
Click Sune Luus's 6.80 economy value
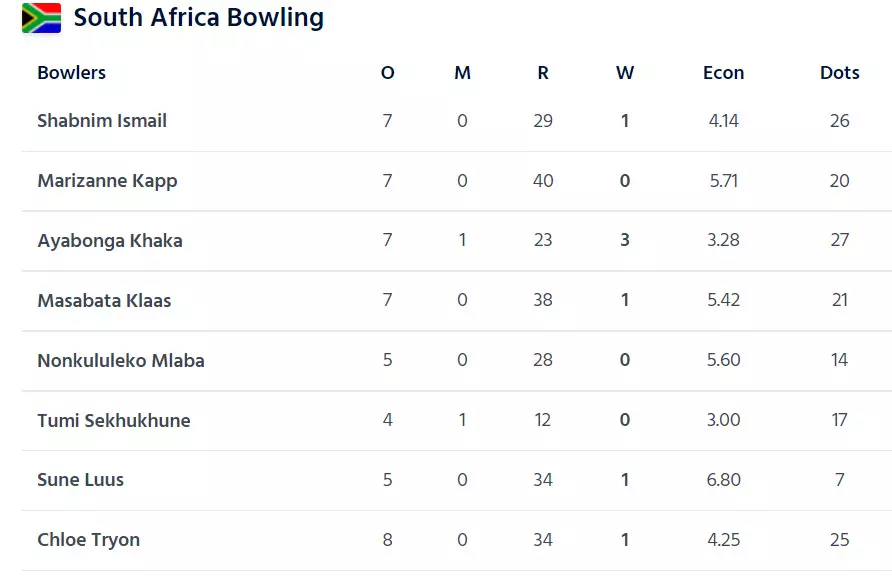[x=723, y=480]
